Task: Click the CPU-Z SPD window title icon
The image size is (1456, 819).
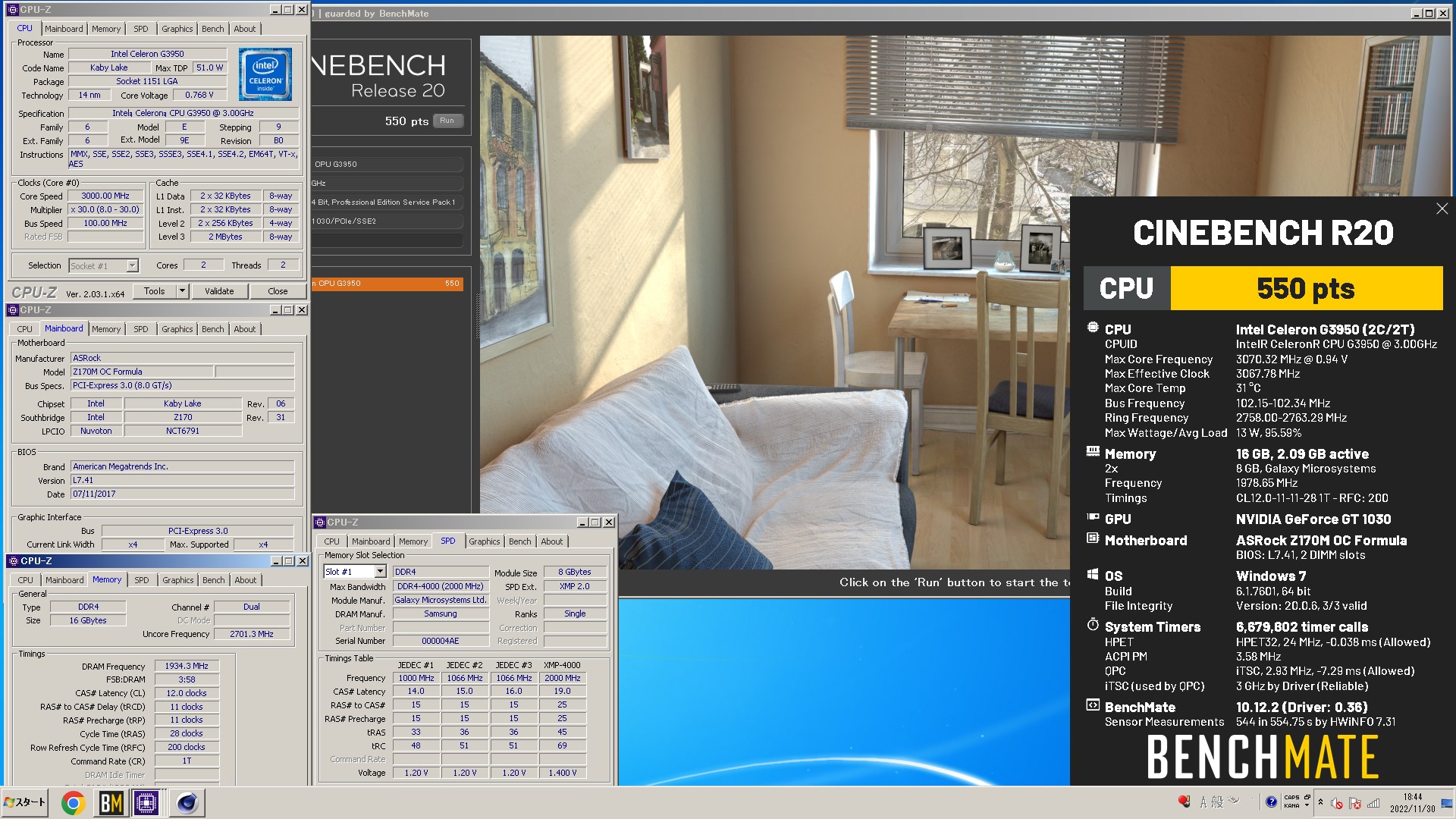Action: coord(319,522)
